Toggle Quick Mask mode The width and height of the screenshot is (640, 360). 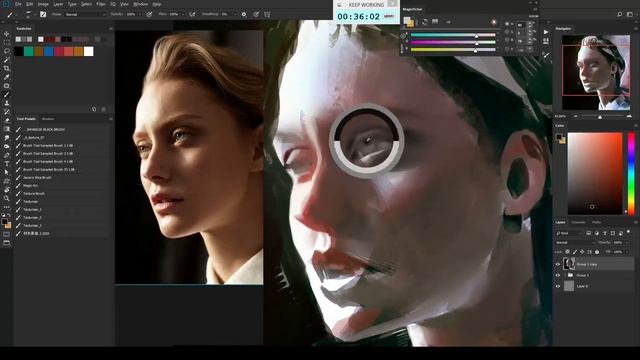pos(7,234)
